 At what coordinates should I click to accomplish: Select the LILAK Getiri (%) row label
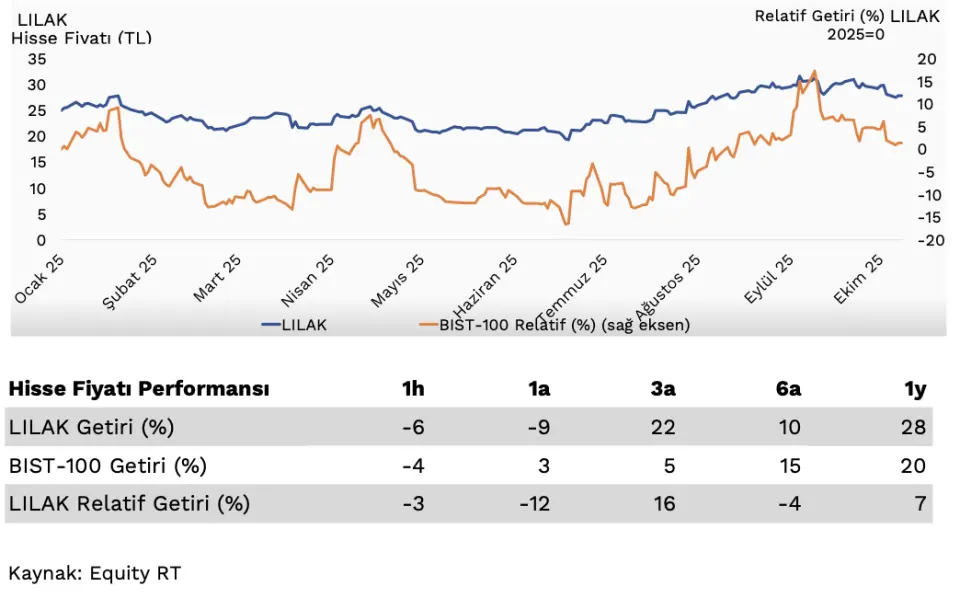[91, 427]
